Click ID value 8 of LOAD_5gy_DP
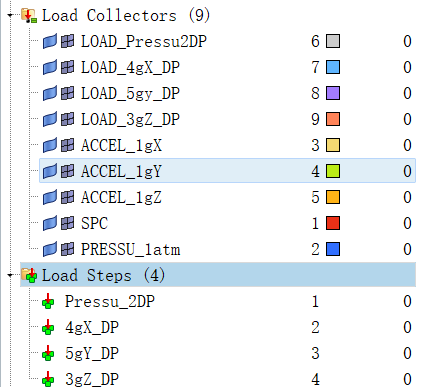The width and height of the screenshot is (423, 387). [x=315, y=93]
